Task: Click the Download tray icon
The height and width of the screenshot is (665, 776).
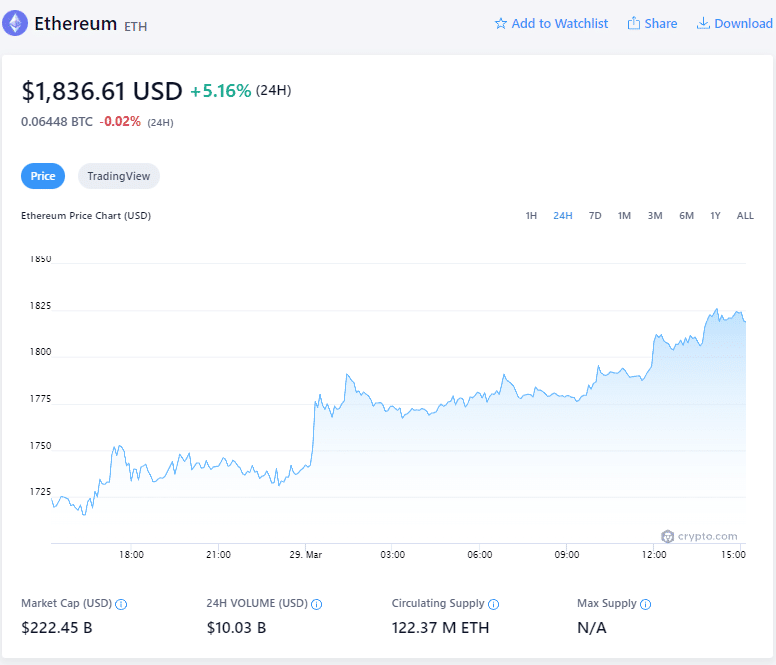Action: [703, 23]
